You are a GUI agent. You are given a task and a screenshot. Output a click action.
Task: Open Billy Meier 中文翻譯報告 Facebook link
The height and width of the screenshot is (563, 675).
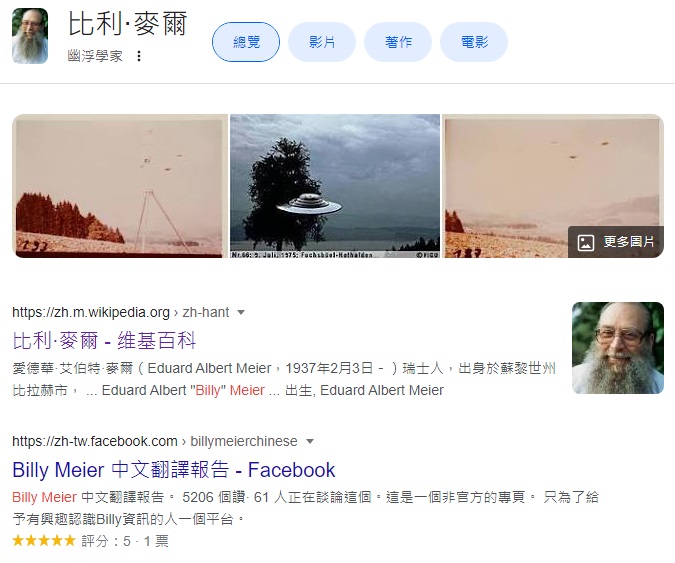coord(173,470)
